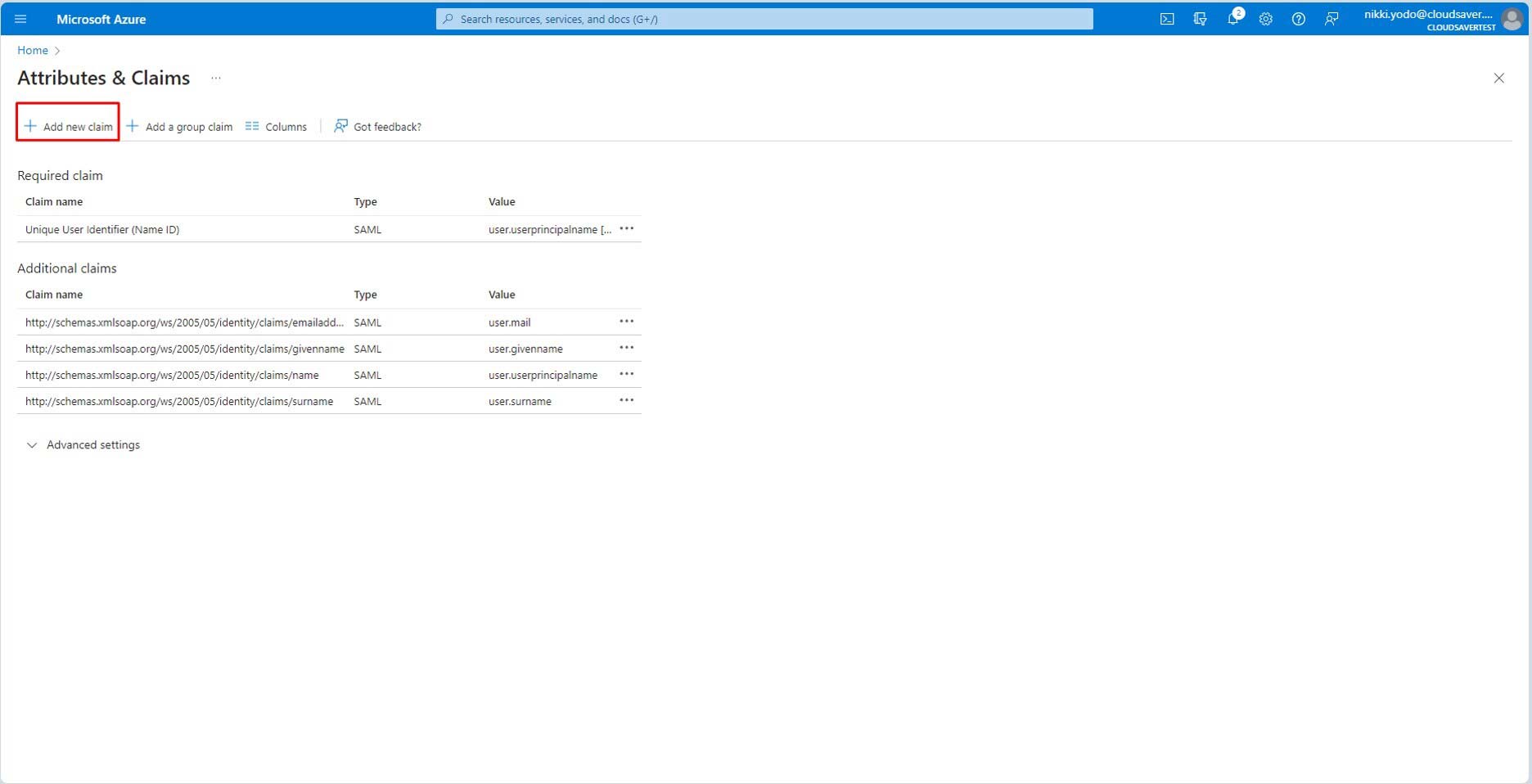Click the Help question mark icon
Viewport: 1532px width, 784px height.
coord(1298,19)
